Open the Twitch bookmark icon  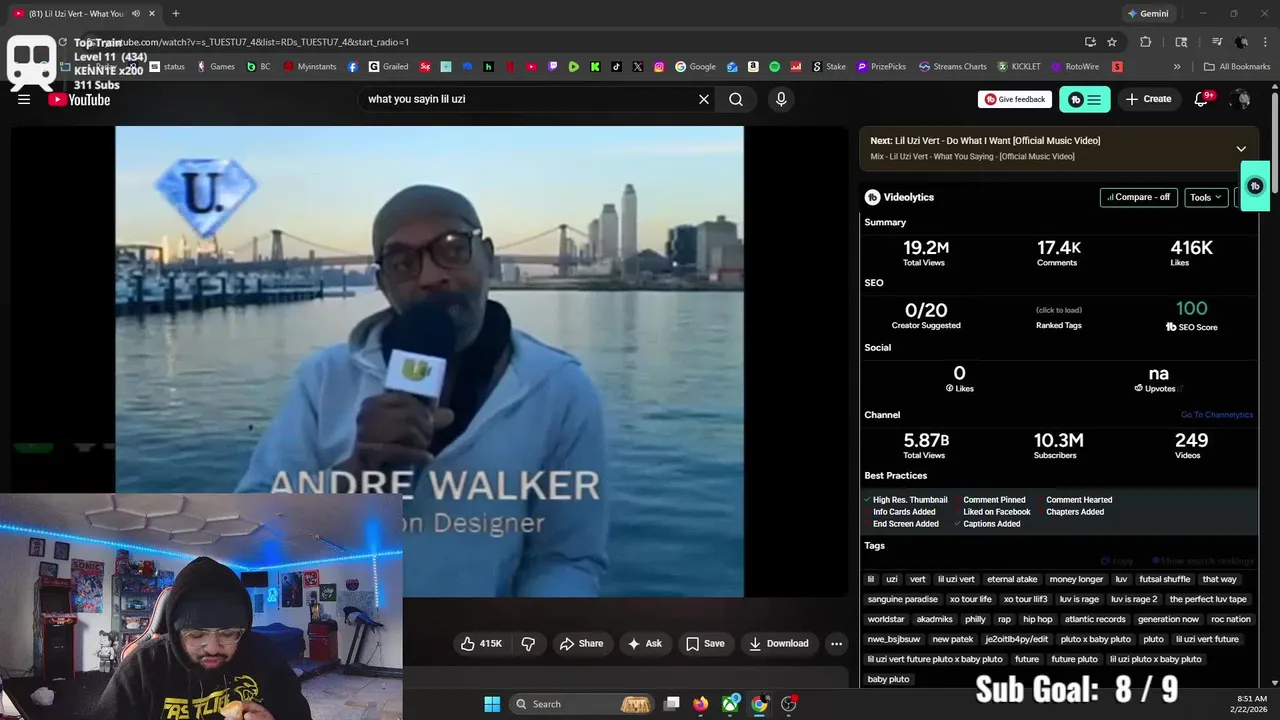pyautogui.click(x=553, y=67)
